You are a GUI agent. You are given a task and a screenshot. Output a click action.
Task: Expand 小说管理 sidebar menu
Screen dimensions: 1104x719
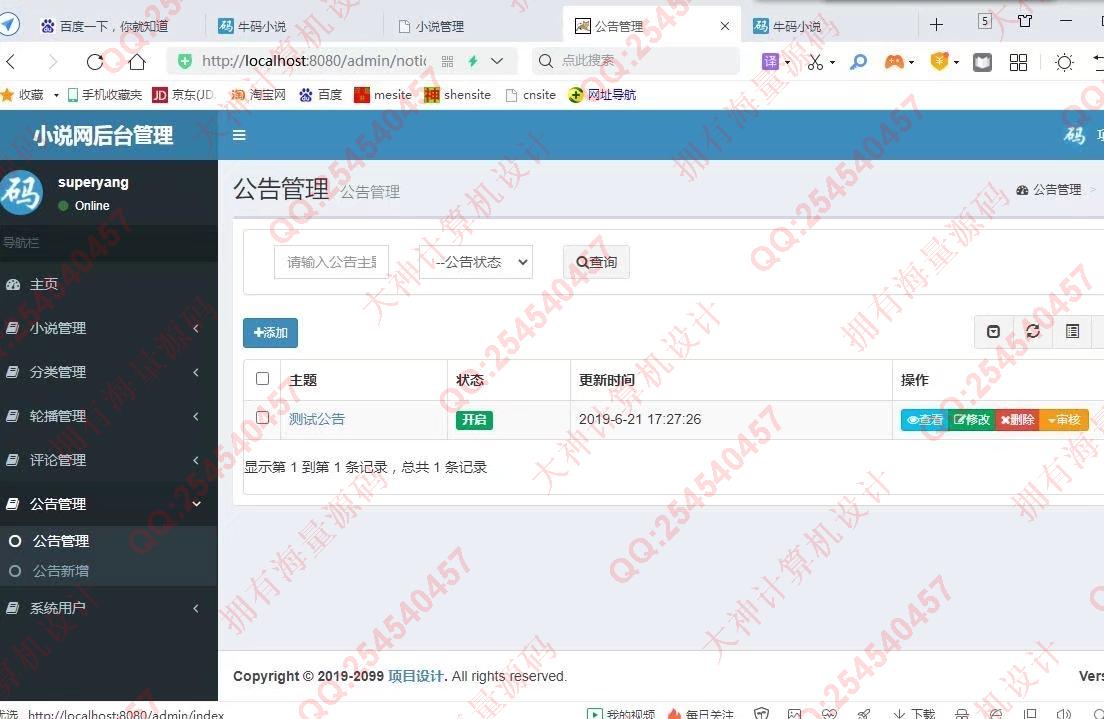[x=109, y=328]
